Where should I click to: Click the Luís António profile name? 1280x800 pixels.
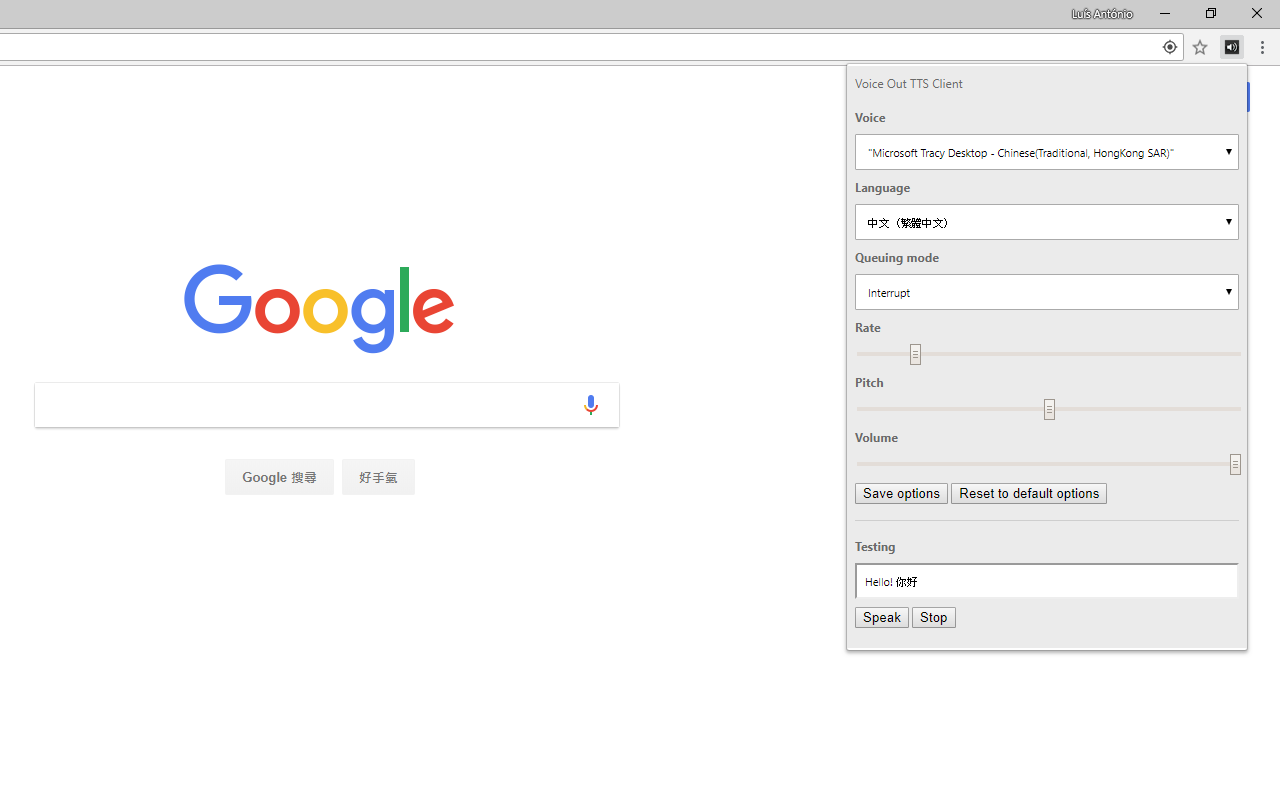(x=1102, y=14)
